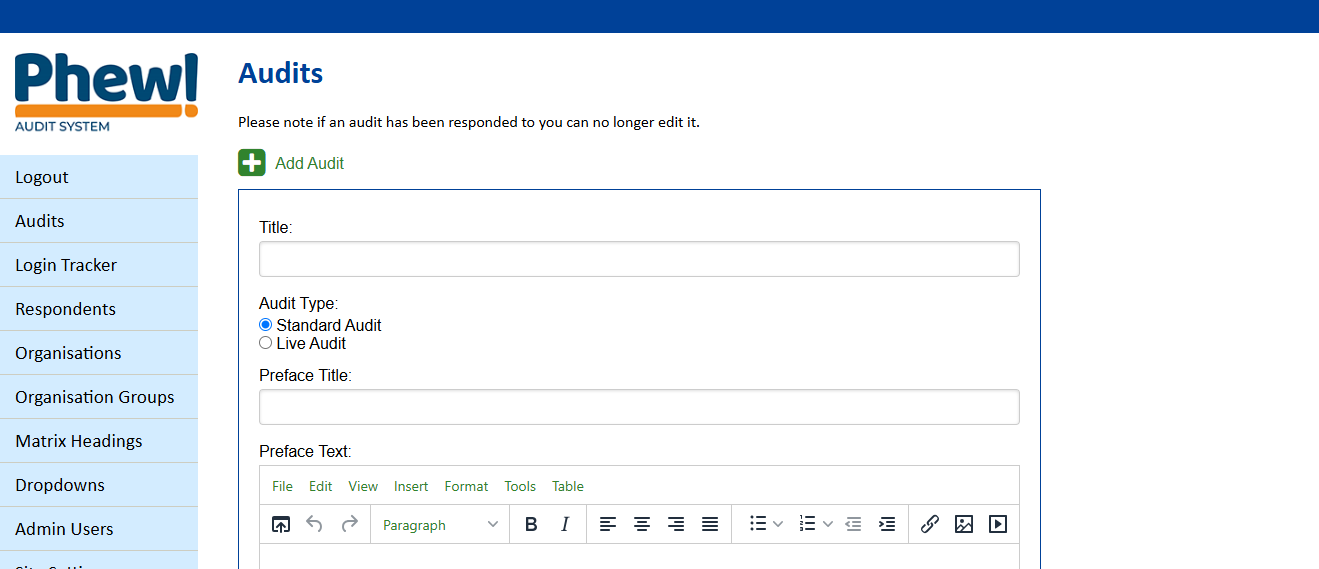Select the Live Audit radio button
Viewport: 1319px width, 569px height.
click(266, 343)
